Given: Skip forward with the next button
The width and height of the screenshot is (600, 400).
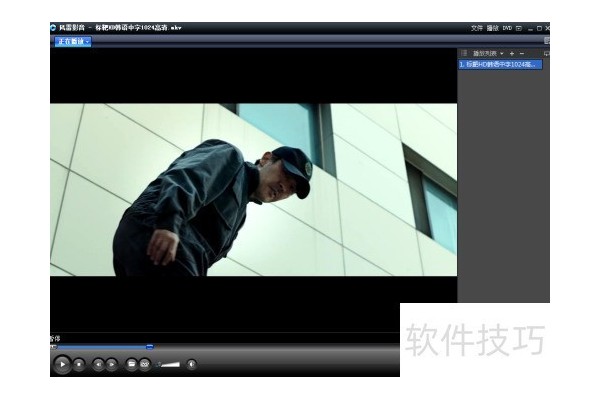Looking at the screenshot, I should coord(111,364).
